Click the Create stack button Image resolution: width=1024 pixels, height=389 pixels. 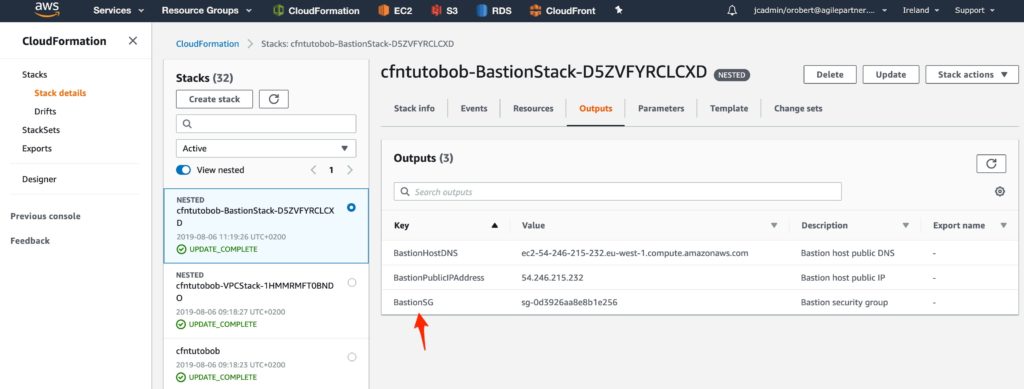click(214, 99)
